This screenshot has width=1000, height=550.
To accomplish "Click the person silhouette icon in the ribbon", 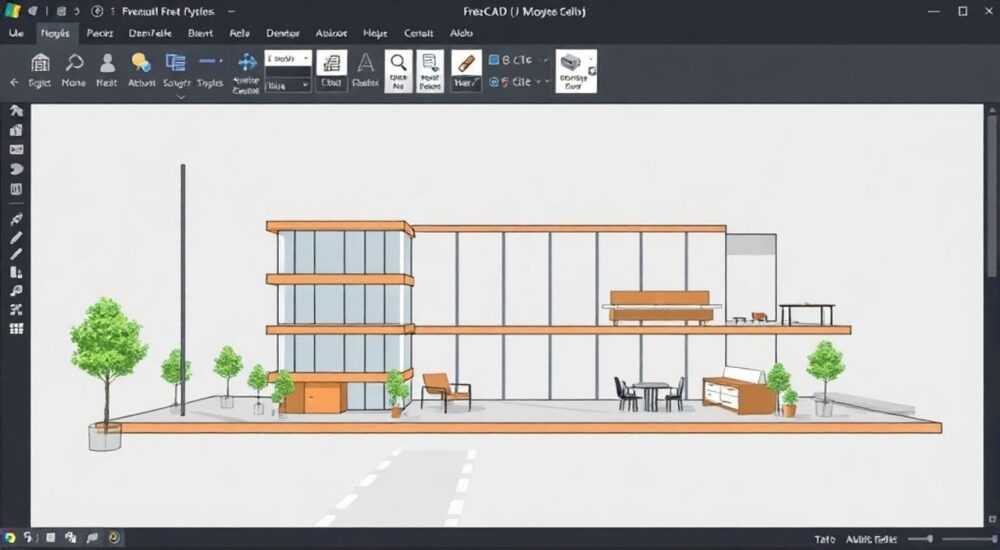I will 107,63.
